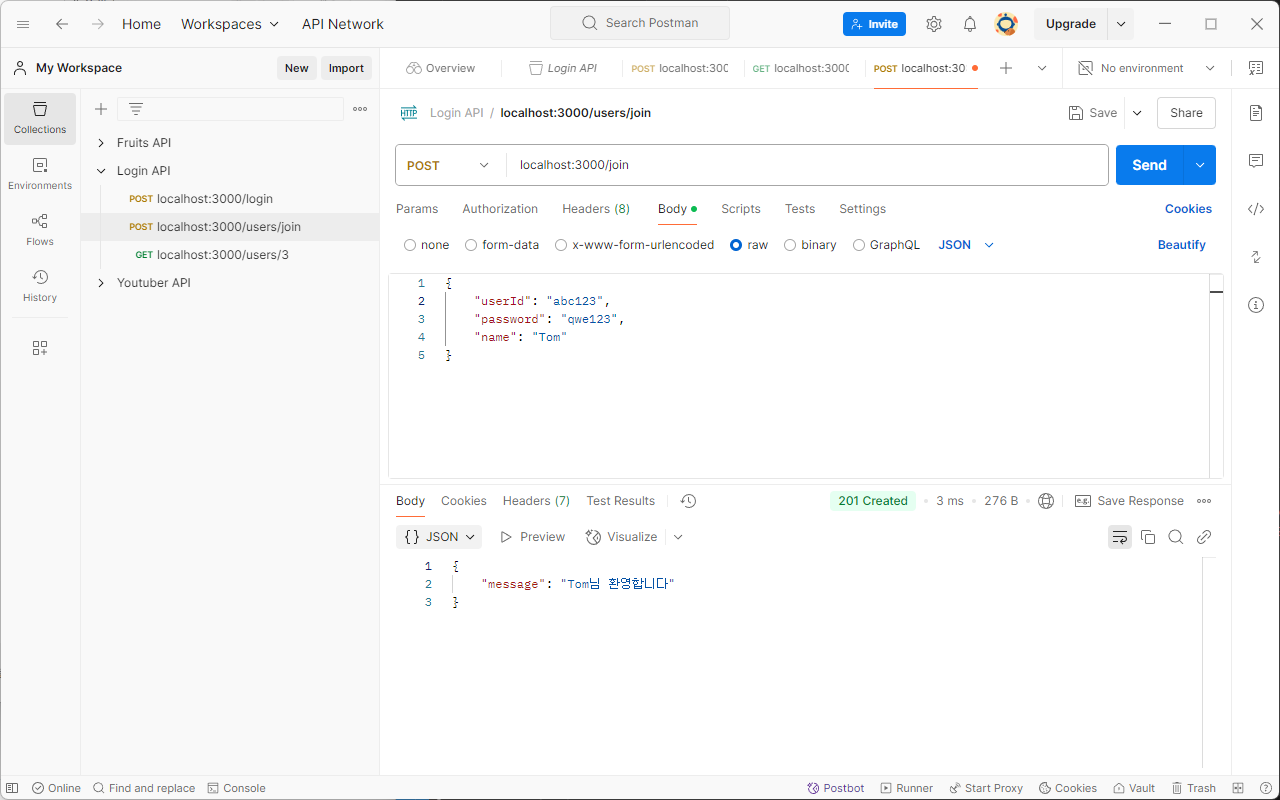Toggle line wrap in response body

click(x=1120, y=537)
